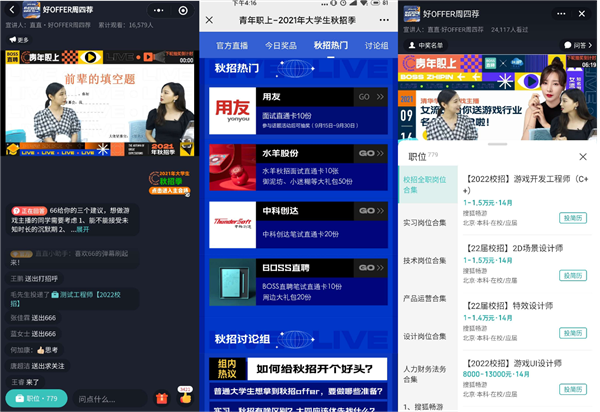Viewport: 600px width, 412px height.
Task: Open the right panel live video thumbnail
Action: 497,97
